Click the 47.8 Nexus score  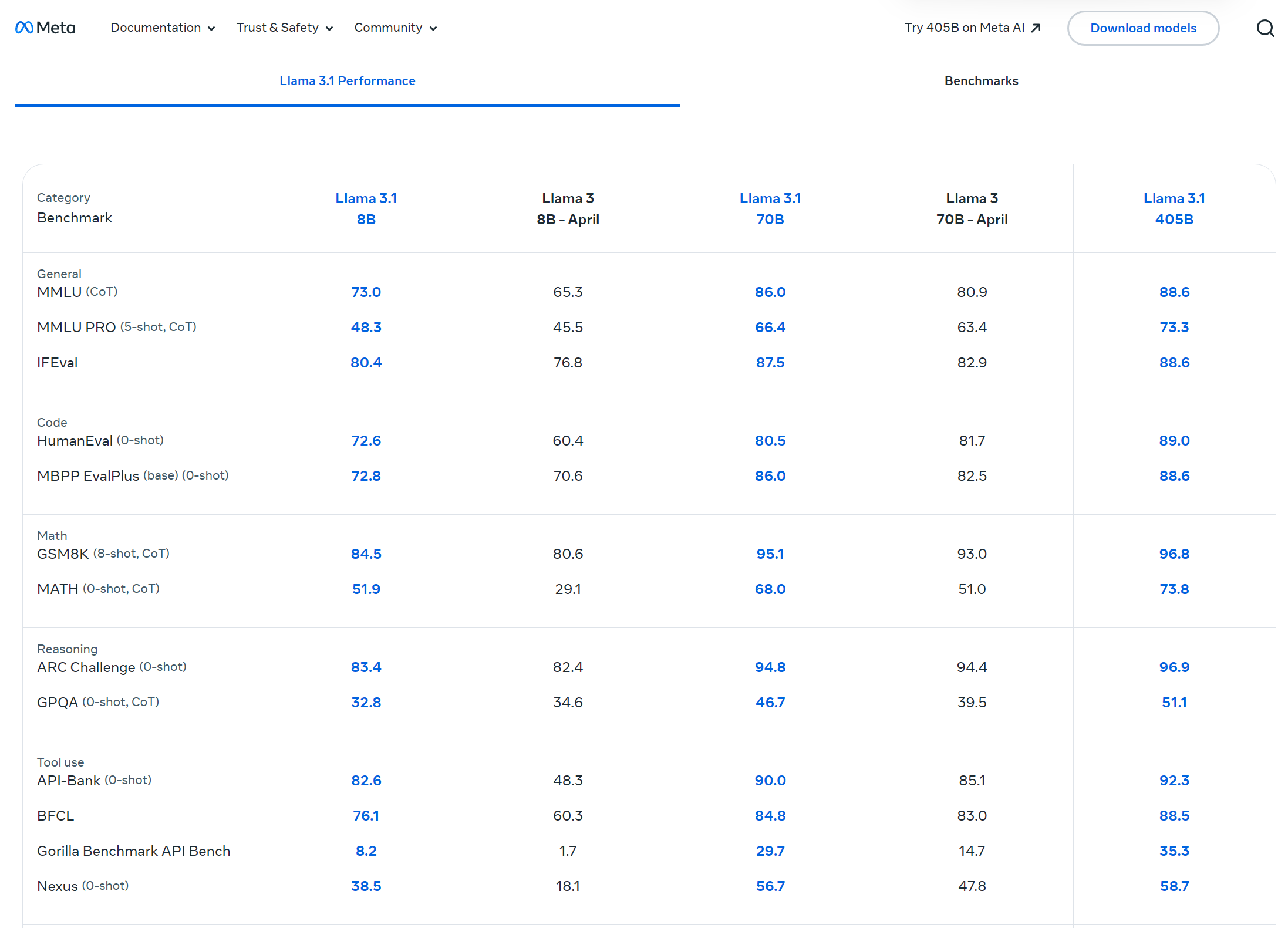972,886
